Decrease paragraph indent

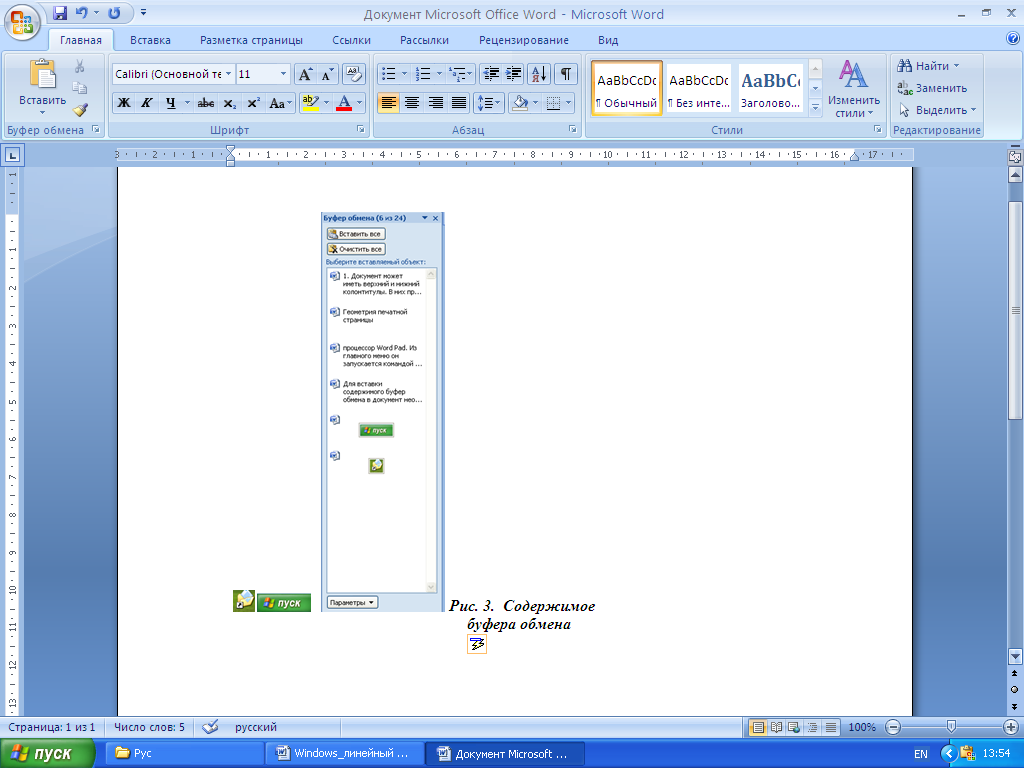tap(491, 74)
